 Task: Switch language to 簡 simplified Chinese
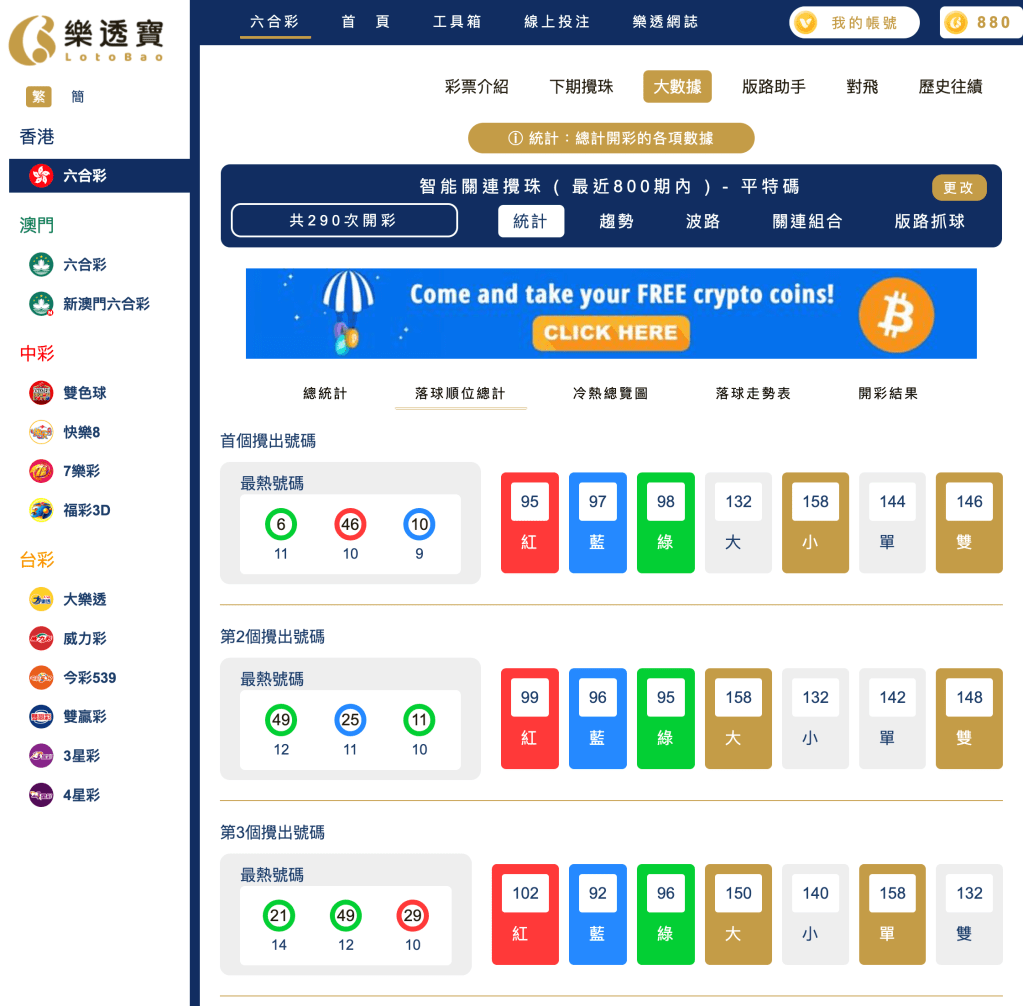point(78,97)
